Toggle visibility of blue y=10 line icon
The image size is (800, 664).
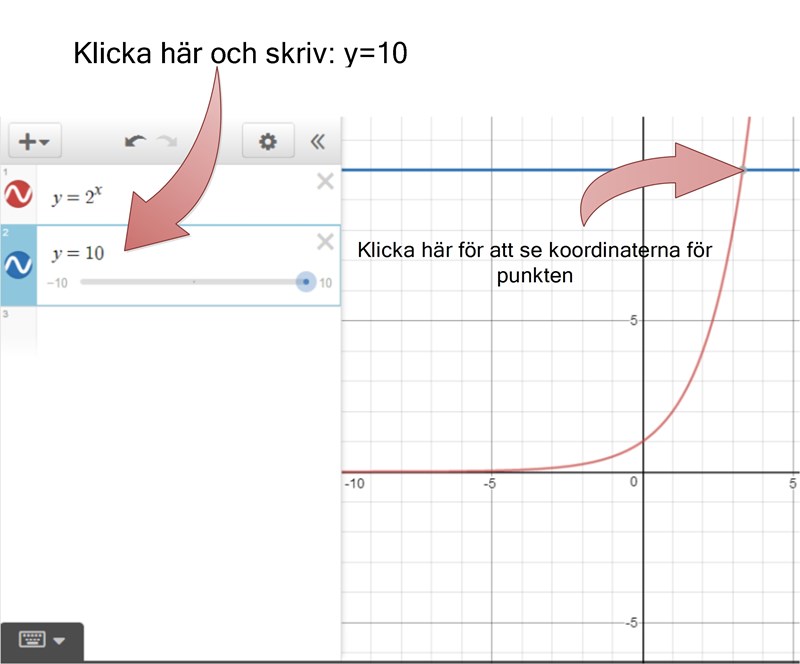(x=18, y=265)
